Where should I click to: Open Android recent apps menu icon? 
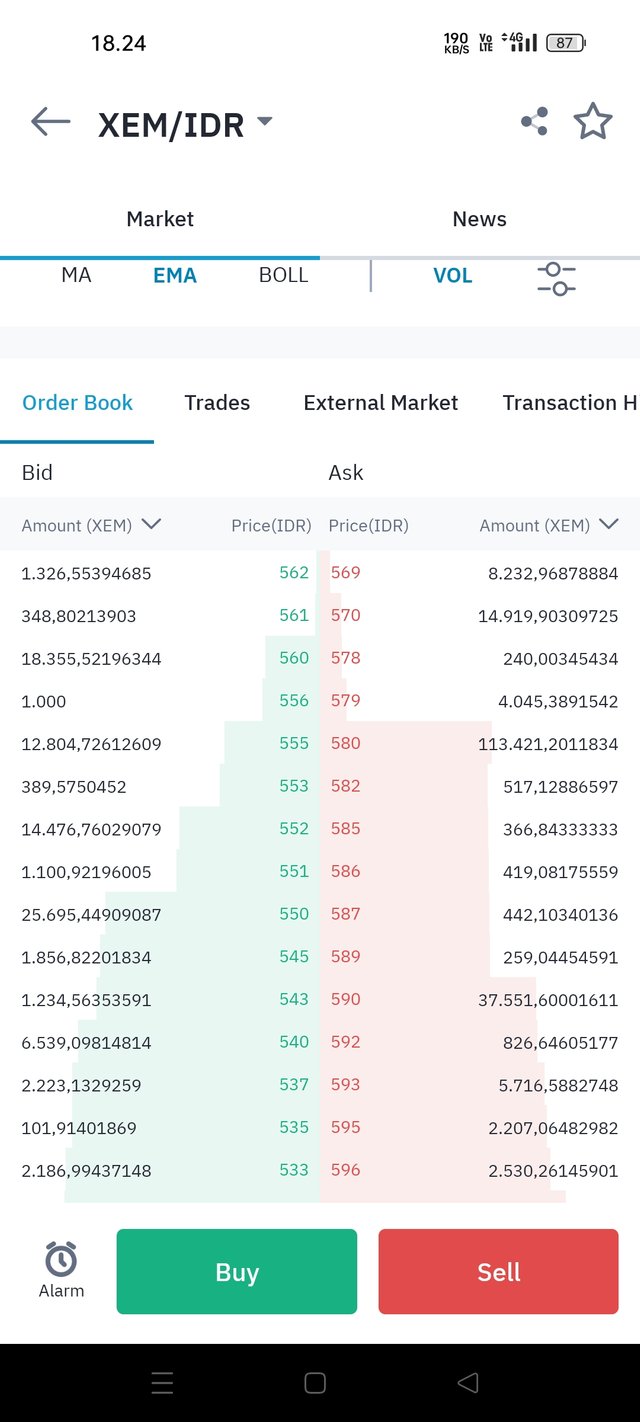162,1383
